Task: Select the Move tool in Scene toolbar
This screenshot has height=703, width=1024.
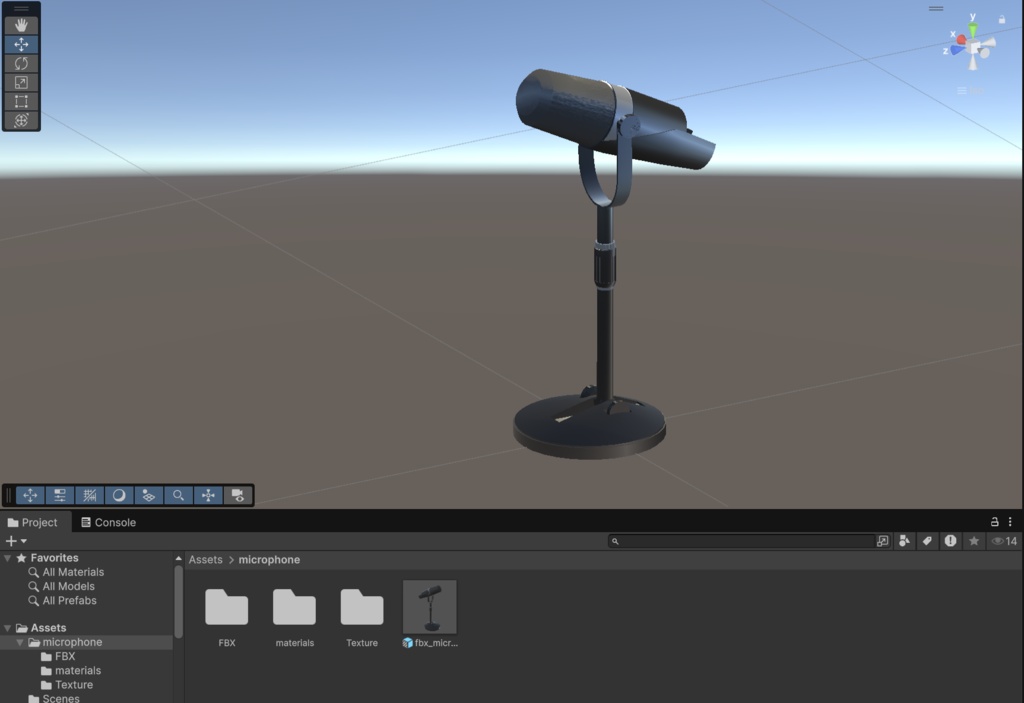Action: point(21,44)
